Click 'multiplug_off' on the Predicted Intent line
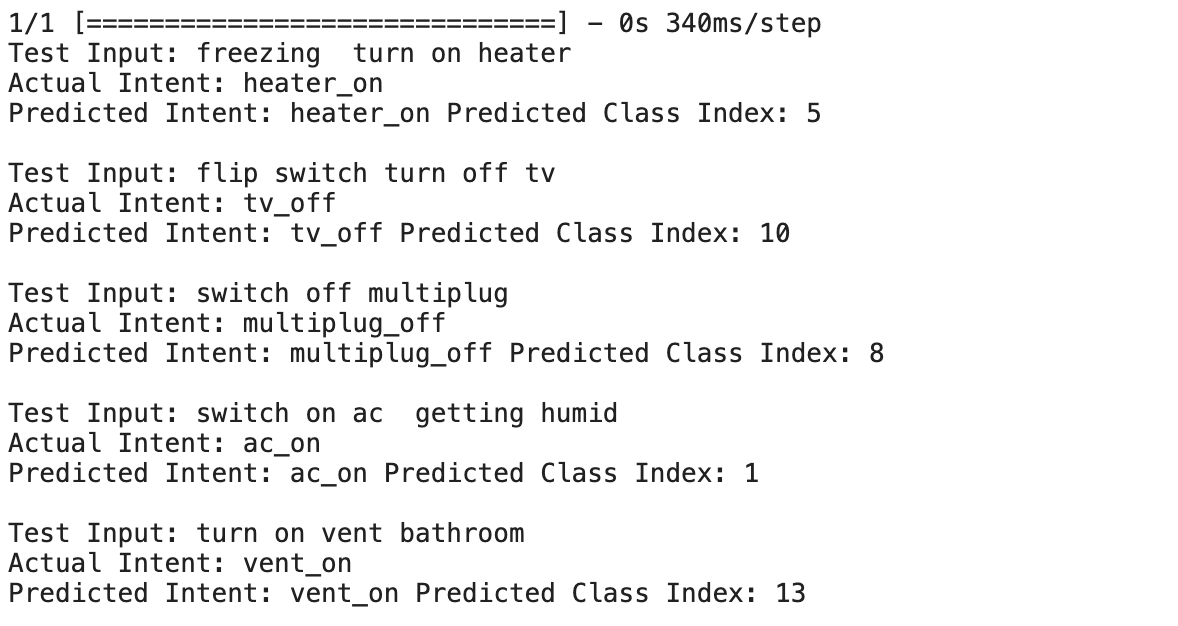 coord(391,353)
